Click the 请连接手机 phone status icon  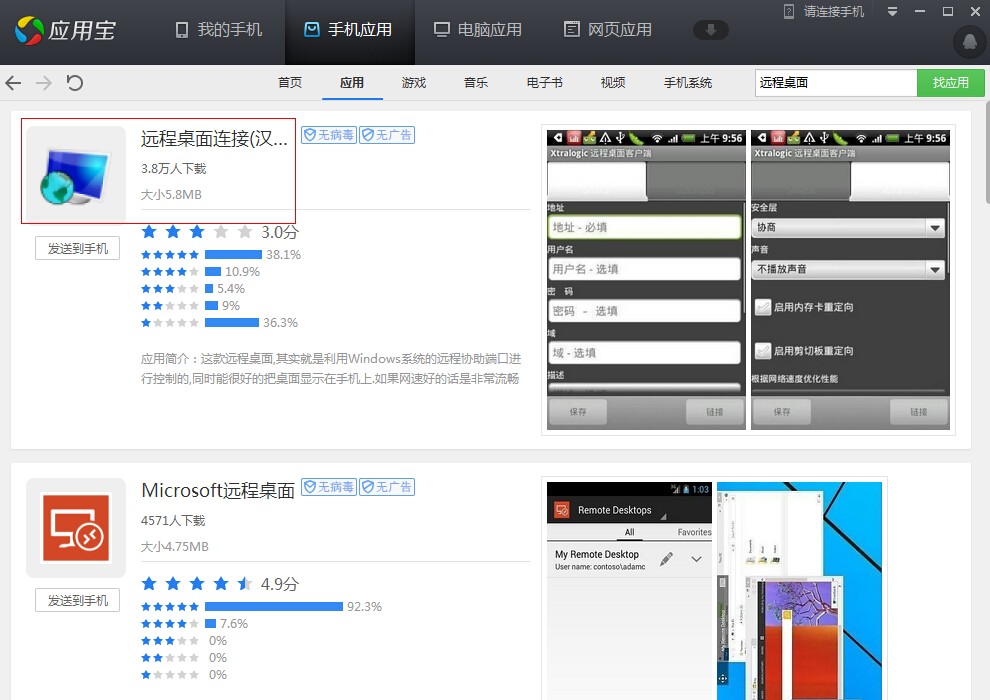789,11
